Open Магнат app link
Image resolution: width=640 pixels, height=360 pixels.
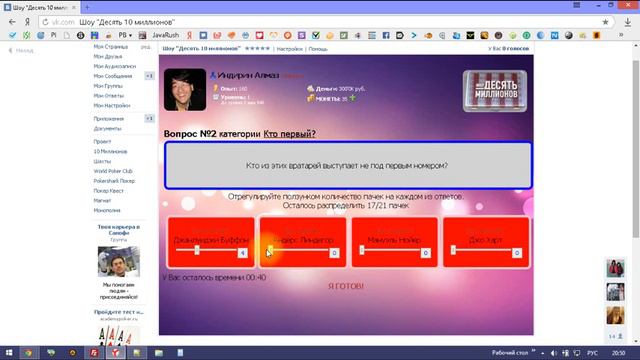point(102,200)
